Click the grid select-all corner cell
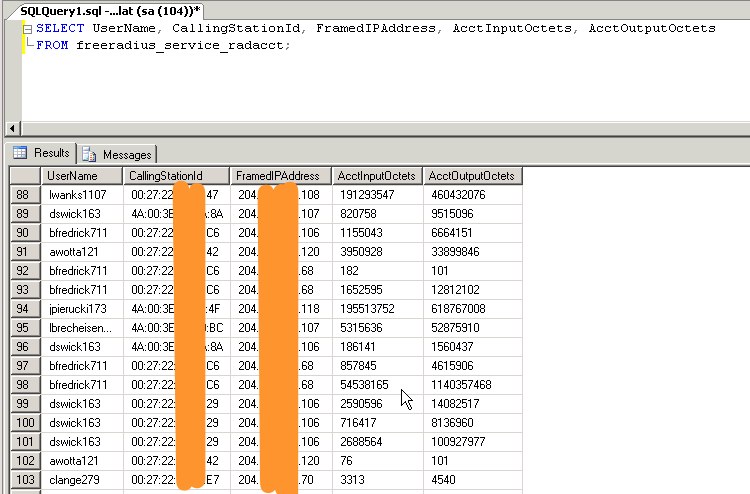The height and width of the screenshot is (494, 750). pos(25,176)
